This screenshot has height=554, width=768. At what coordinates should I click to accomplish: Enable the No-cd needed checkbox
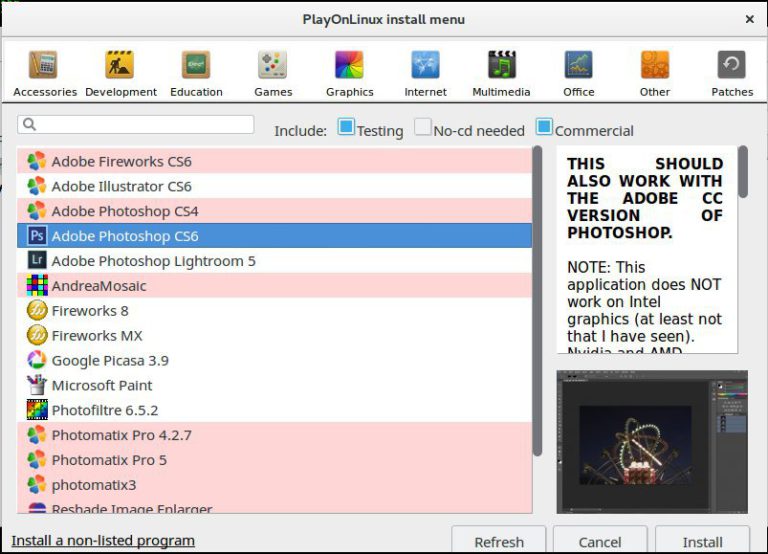(x=423, y=126)
